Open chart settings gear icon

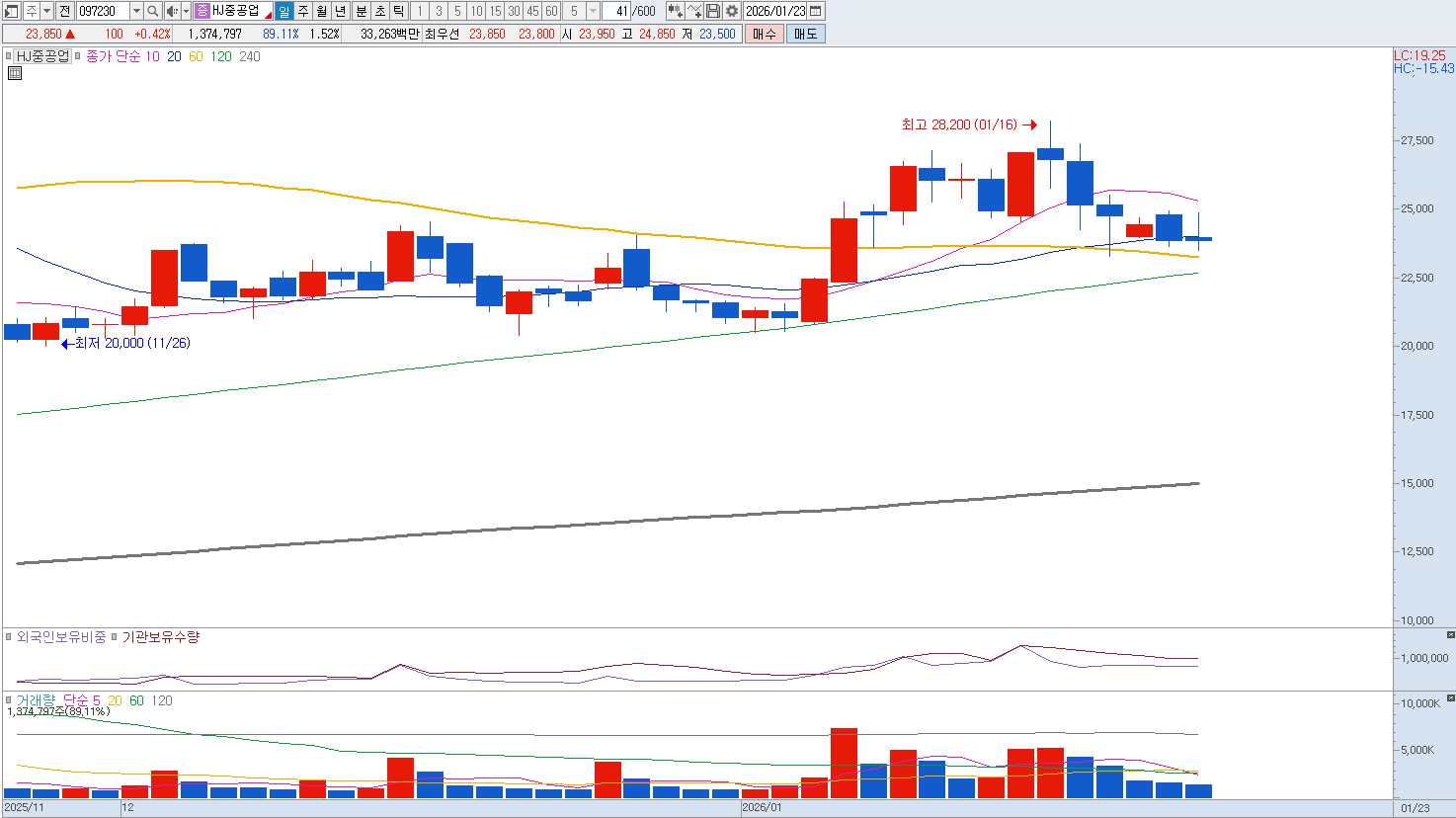[x=732, y=11]
